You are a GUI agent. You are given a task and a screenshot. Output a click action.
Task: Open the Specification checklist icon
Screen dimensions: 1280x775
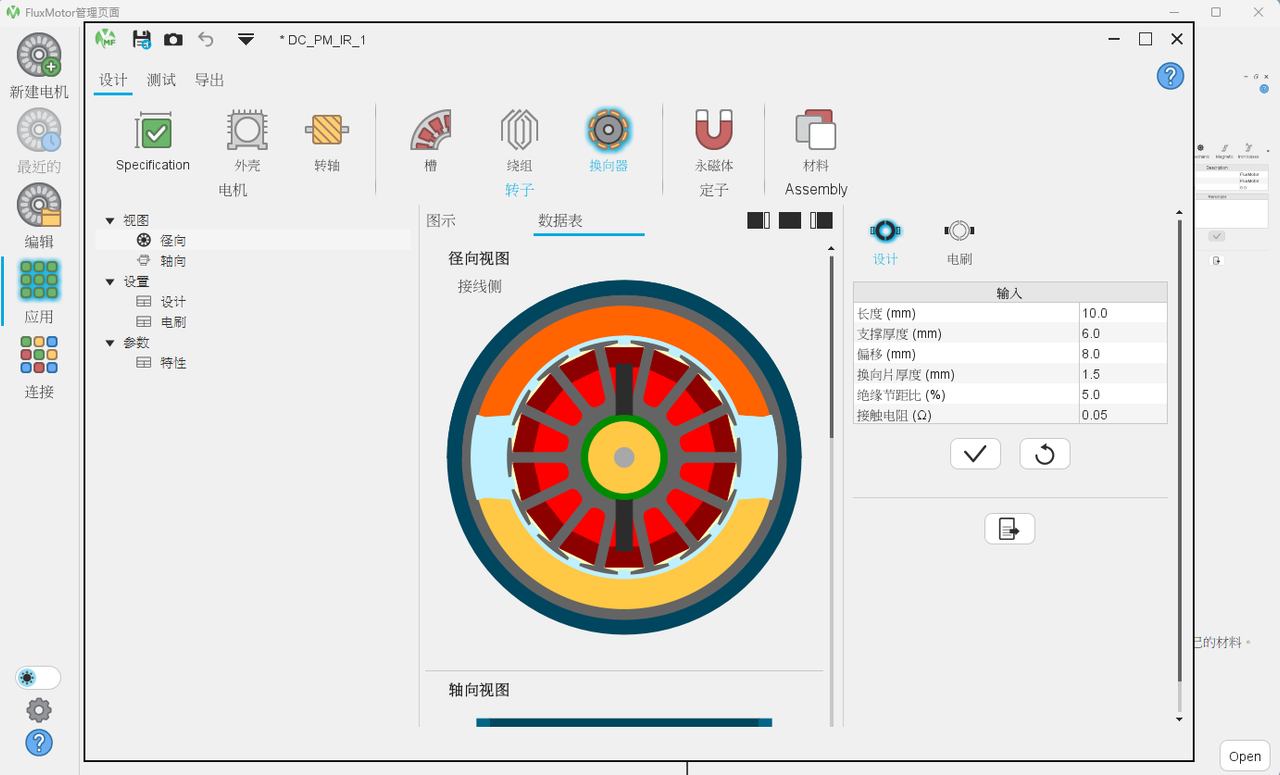153,130
